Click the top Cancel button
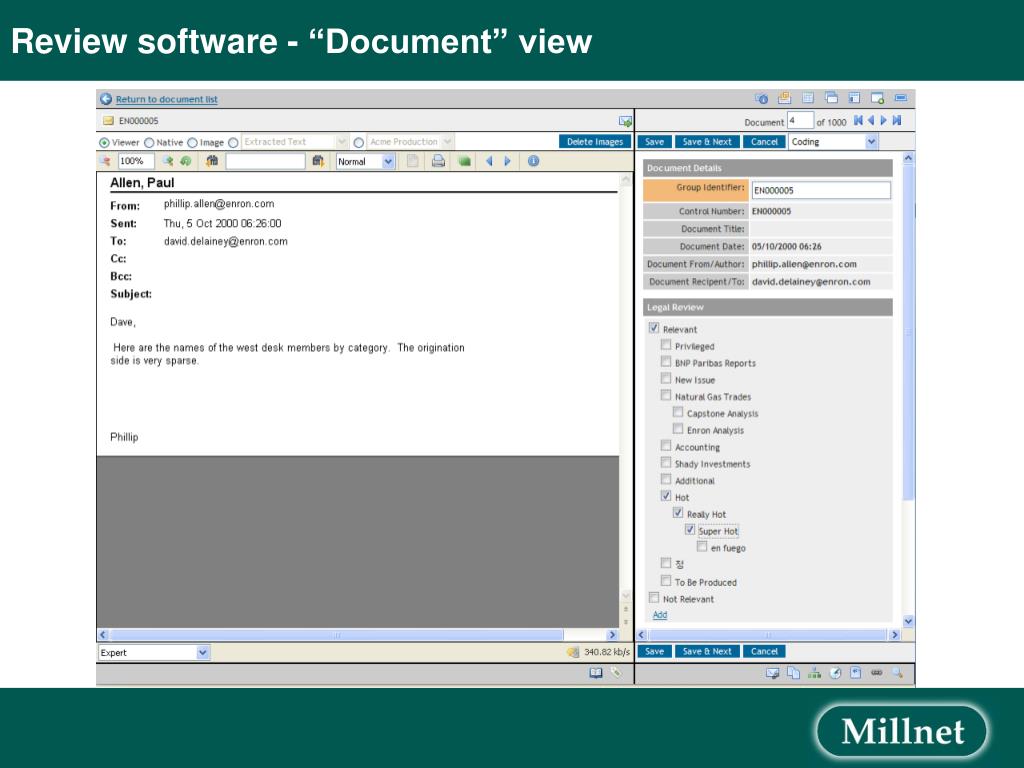 [x=764, y=142]
